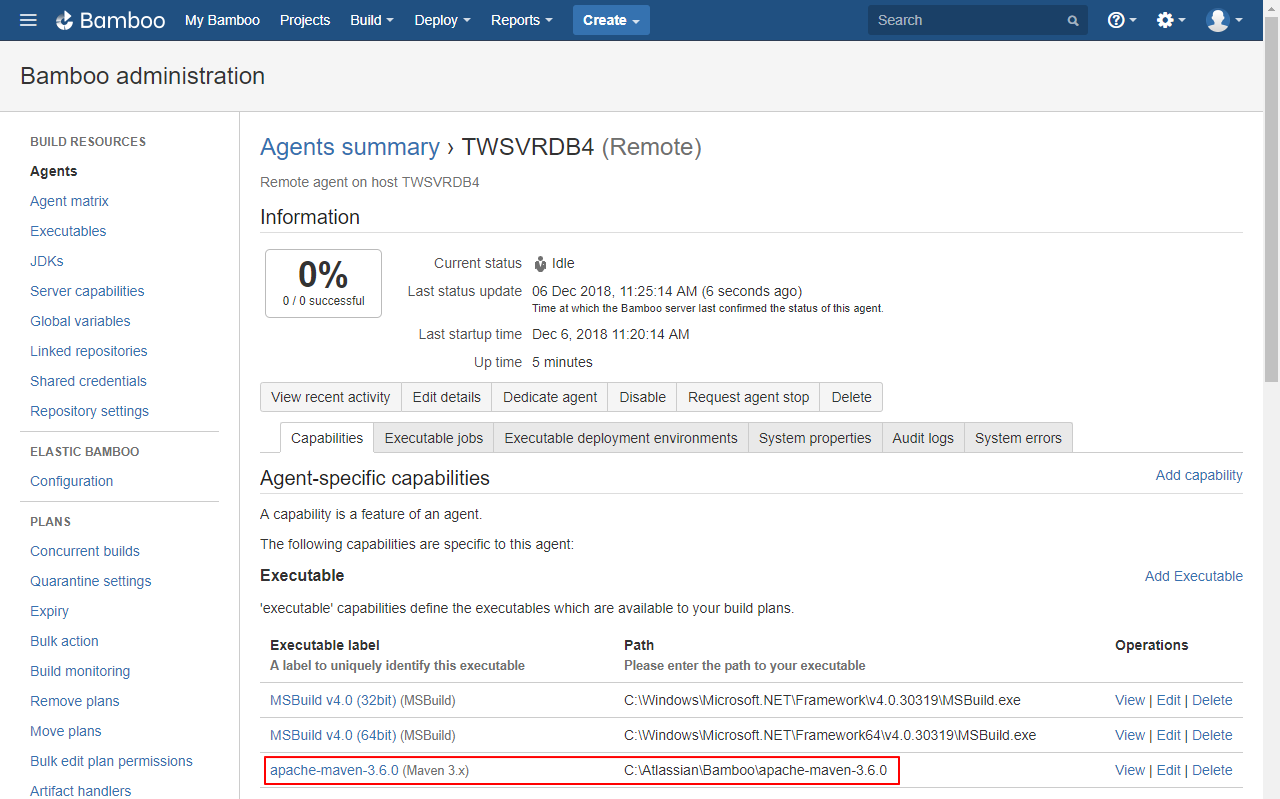Click the Add Executable link
The image size is (1280, 799).
pos(1194,576)
